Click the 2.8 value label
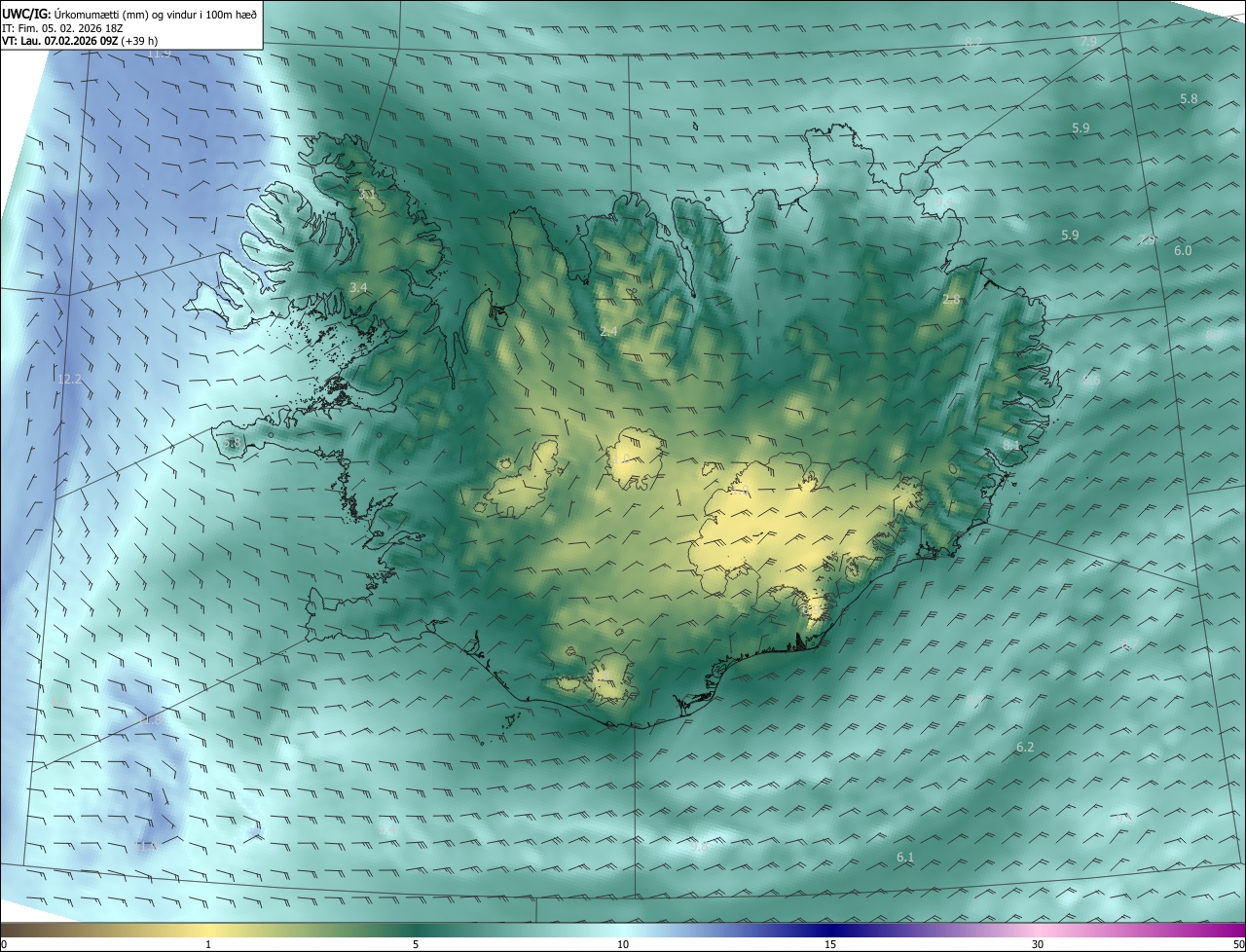The image size is (1246, 952). [951, 300]
